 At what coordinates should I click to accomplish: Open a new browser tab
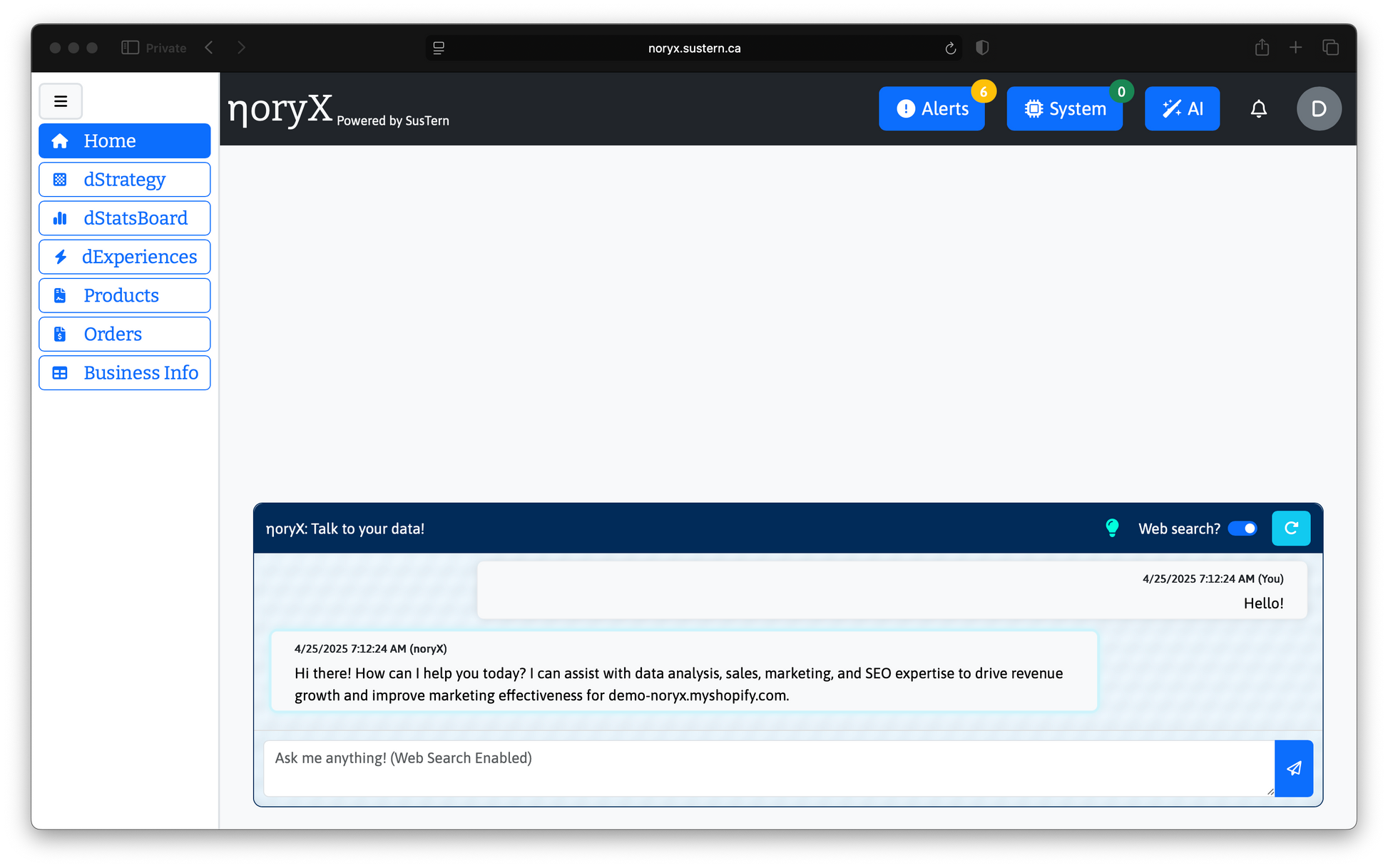click(1296, 47)
